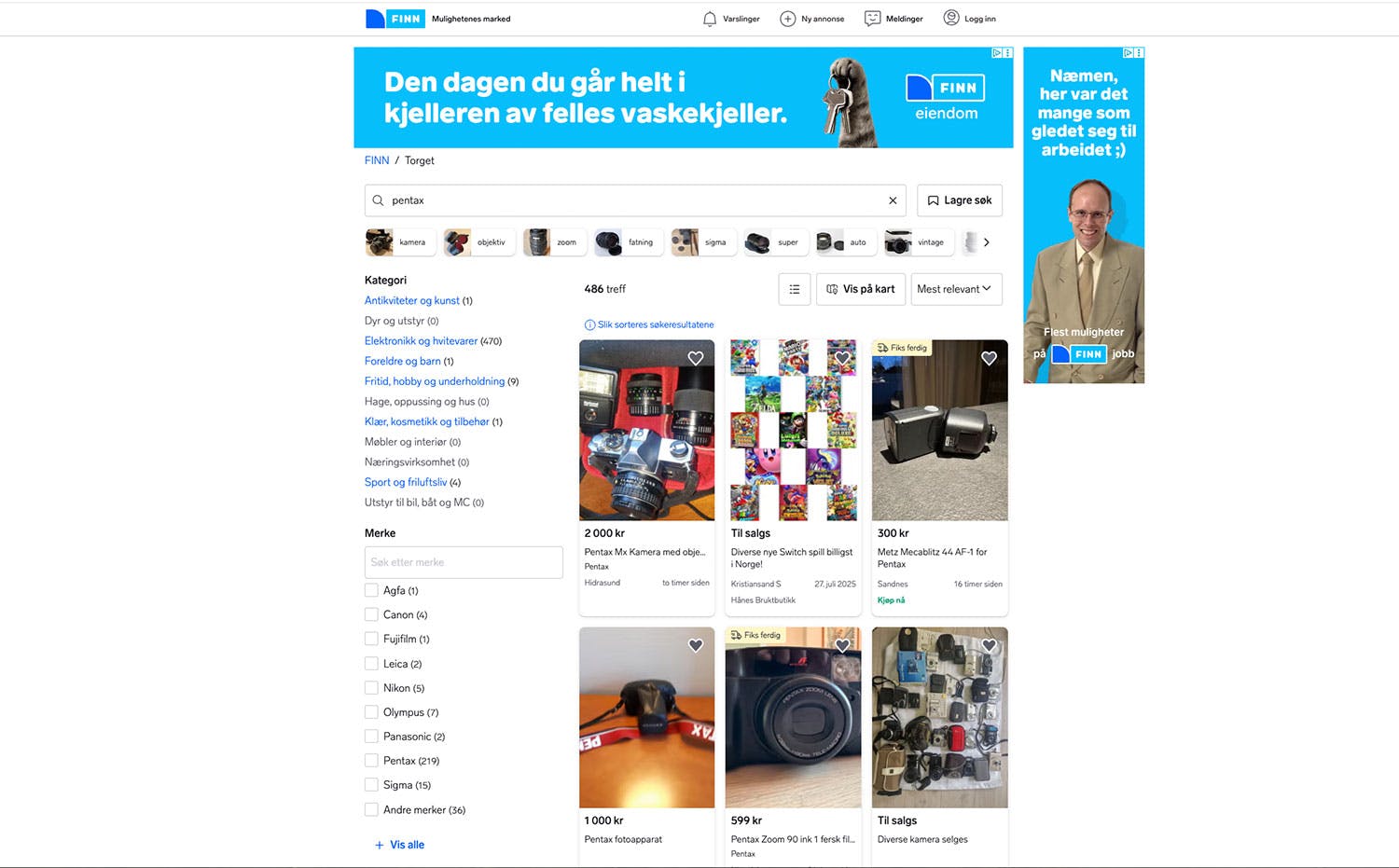Check the Panasonic brand filter
Image resolution: width=1399 pixels, height=868 pixels.
(371, 737)
